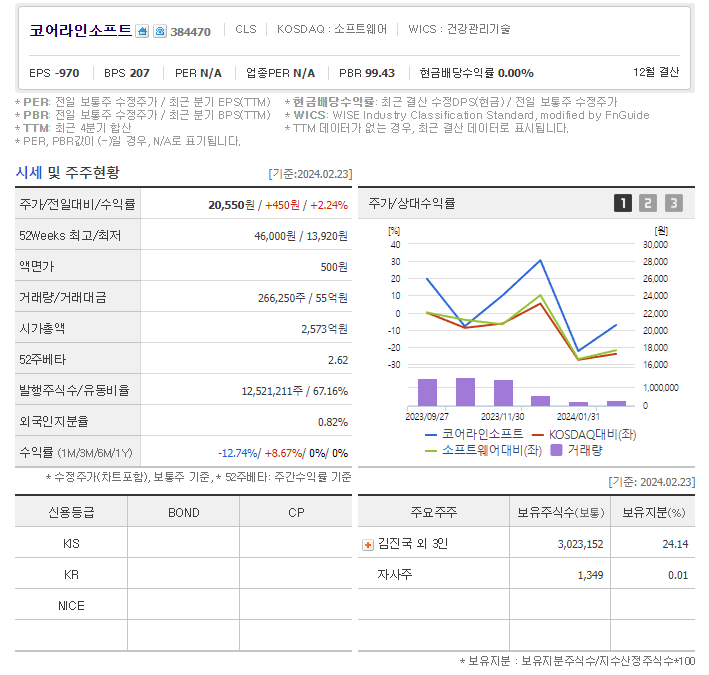709x675 pixels.
Task: Click the 0.82% foreign ownership value
Action: [x=333, y=422]
